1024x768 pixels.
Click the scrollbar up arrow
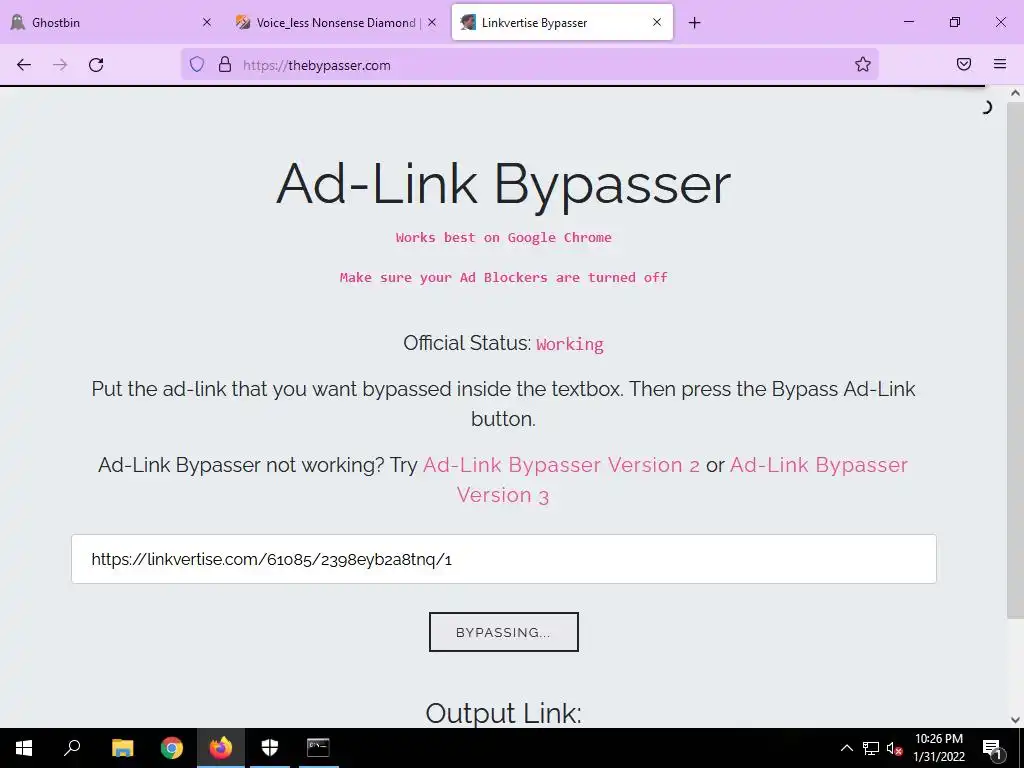click(1015, 93)
